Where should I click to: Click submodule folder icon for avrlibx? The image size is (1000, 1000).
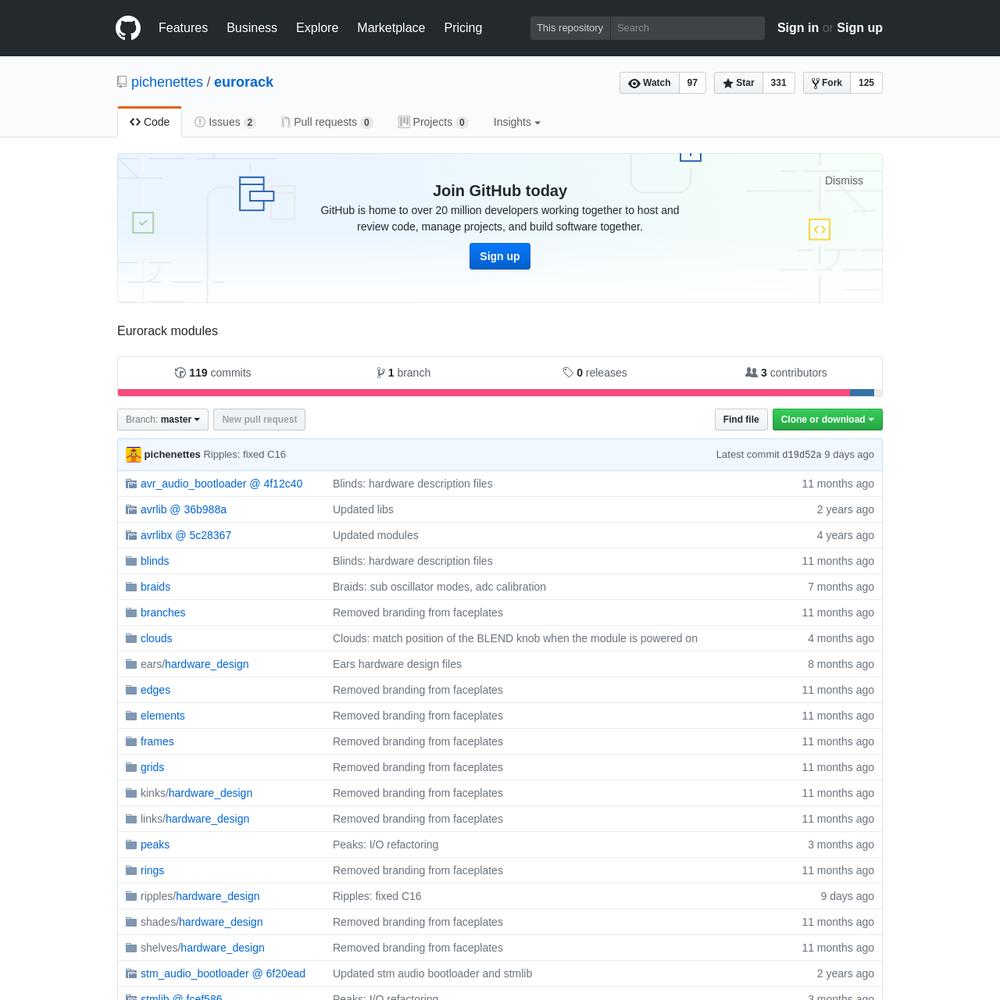(131, 535)
